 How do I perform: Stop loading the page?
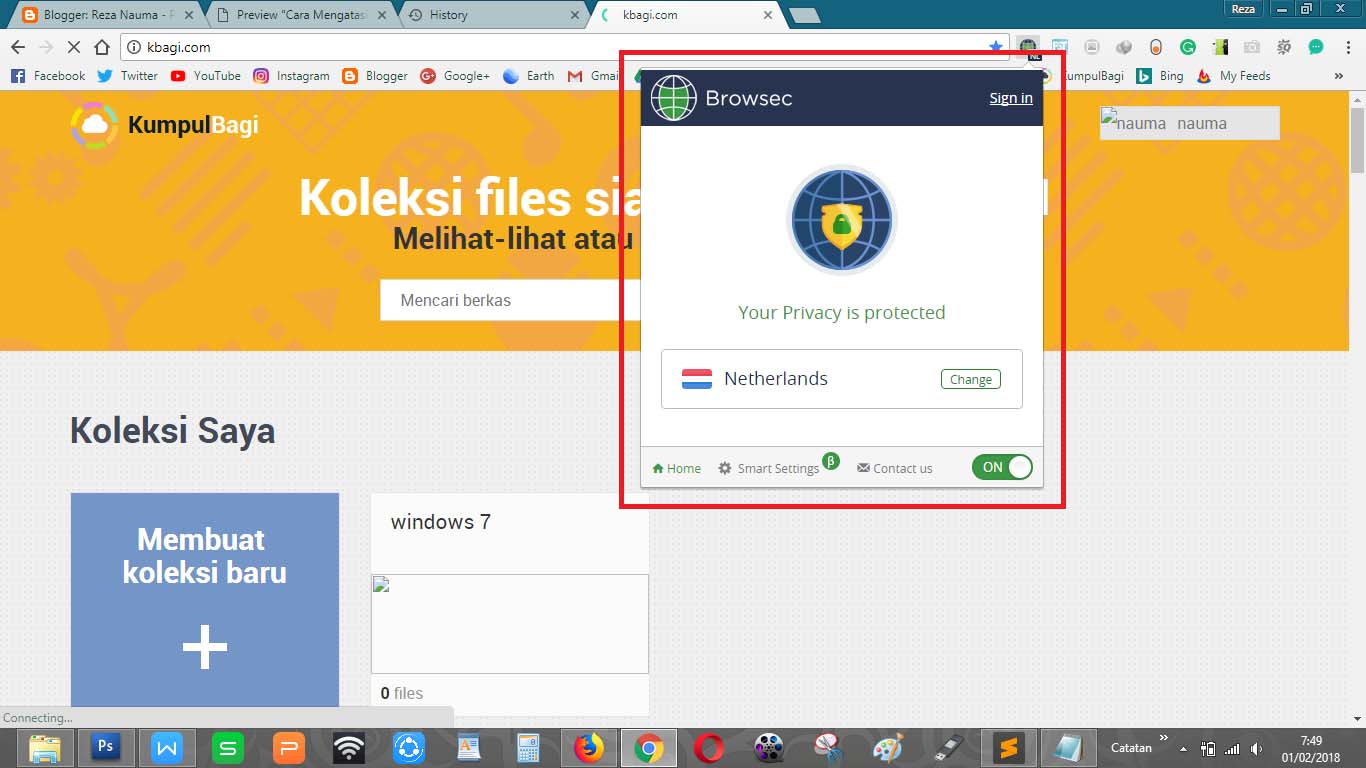tap(73, 47)
